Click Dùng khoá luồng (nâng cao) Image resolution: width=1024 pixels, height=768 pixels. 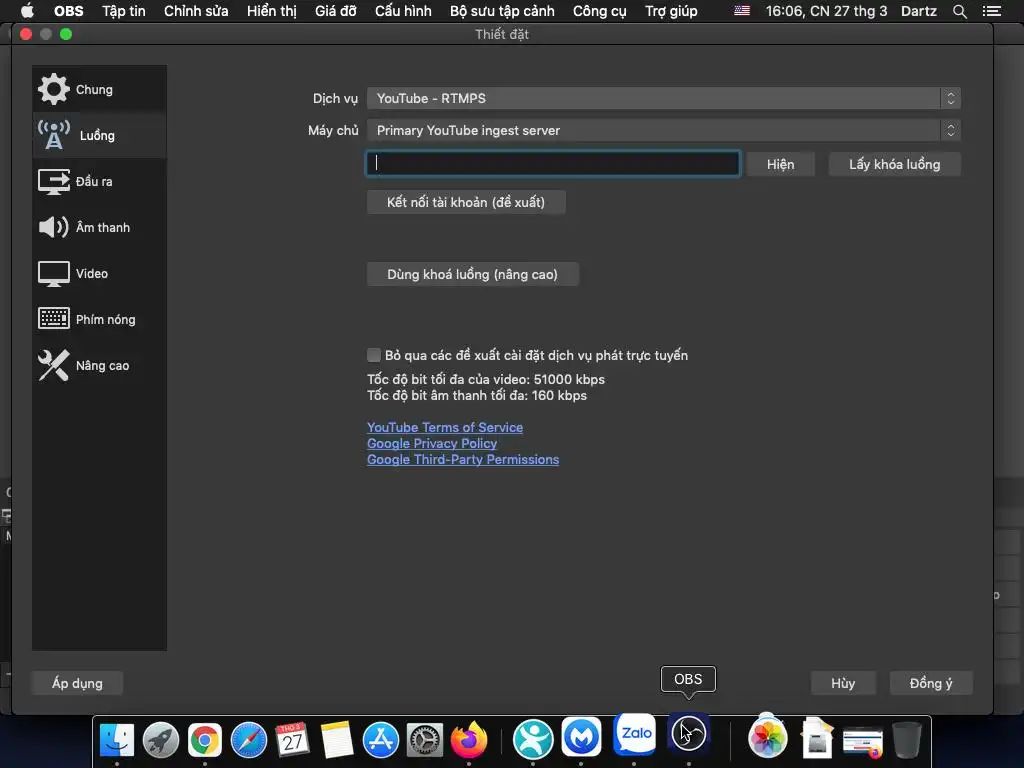(x=472, y=274)
